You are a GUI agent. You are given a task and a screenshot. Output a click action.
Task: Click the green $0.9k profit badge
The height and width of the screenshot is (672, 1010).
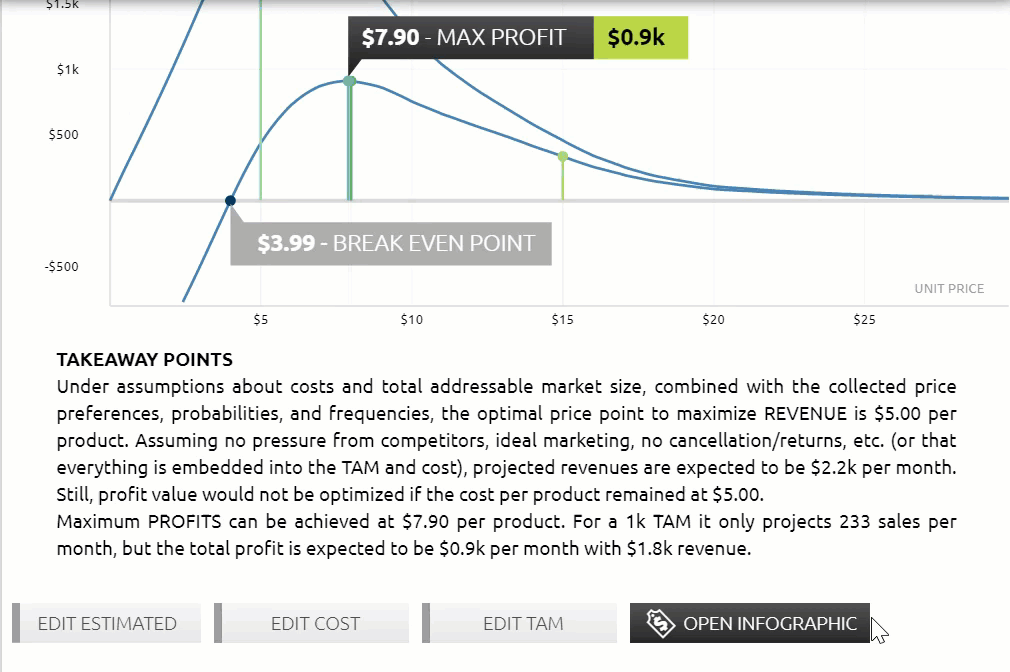tap(640, 37)
